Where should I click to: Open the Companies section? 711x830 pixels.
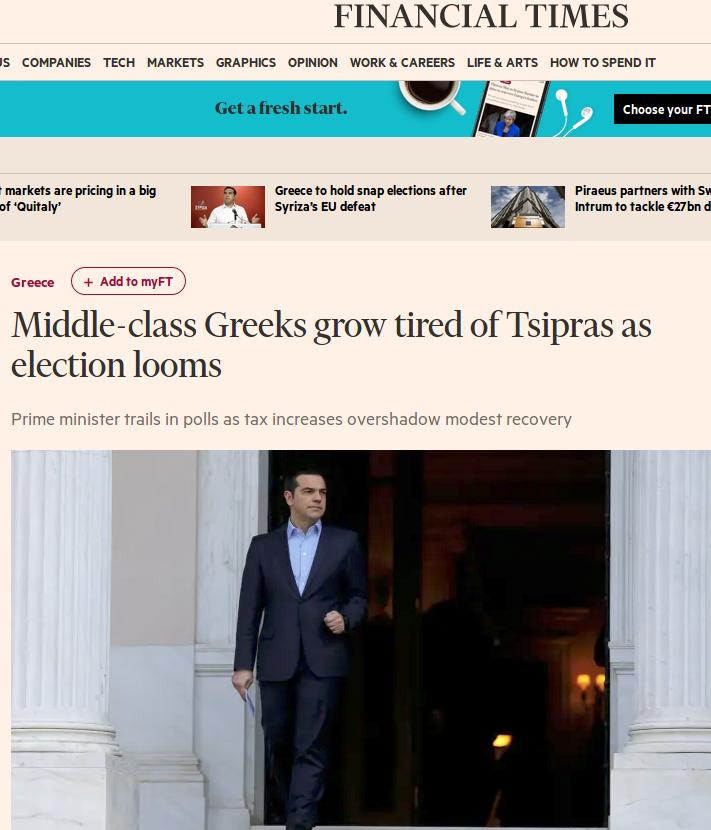pos(56,62)
